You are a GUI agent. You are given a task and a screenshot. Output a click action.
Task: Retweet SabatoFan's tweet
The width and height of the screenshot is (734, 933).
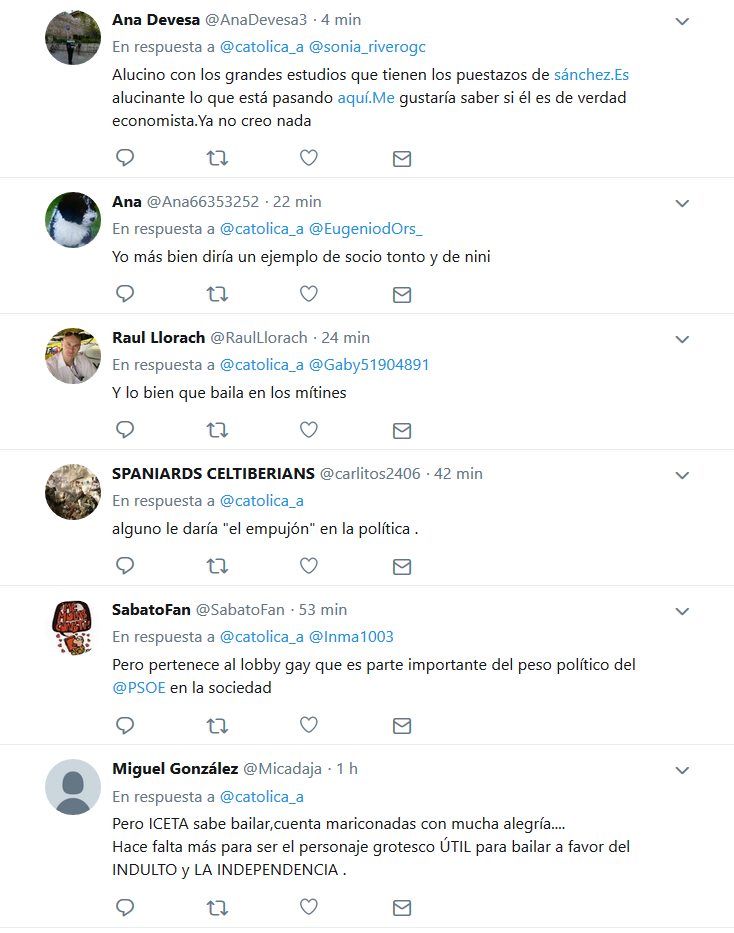tap(217, 725)
